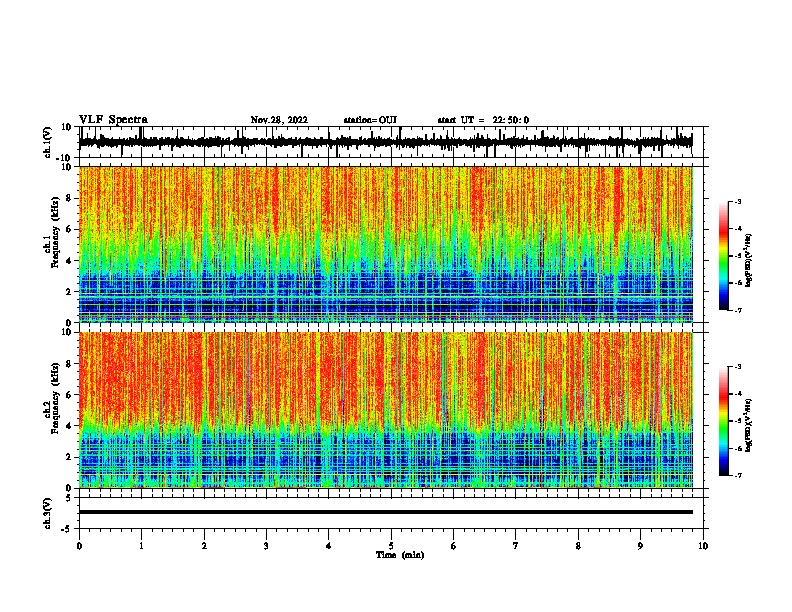Click the ch.1 color bar log(PSD) label
Screen dimensions: 792x612
click(749, 261)
